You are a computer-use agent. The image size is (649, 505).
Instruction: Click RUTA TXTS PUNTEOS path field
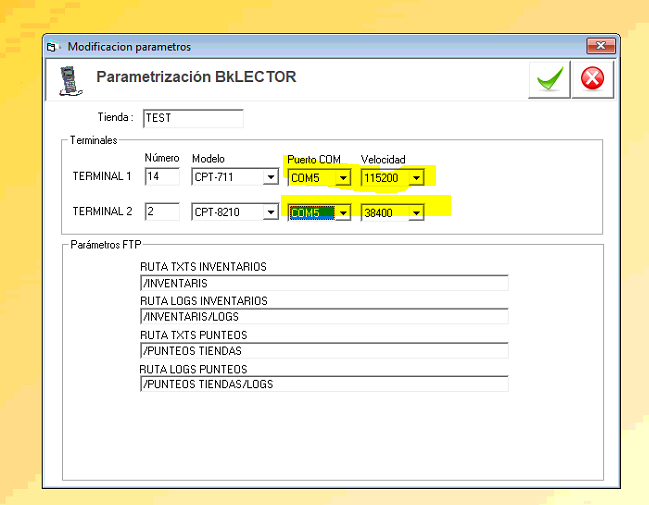324,351
